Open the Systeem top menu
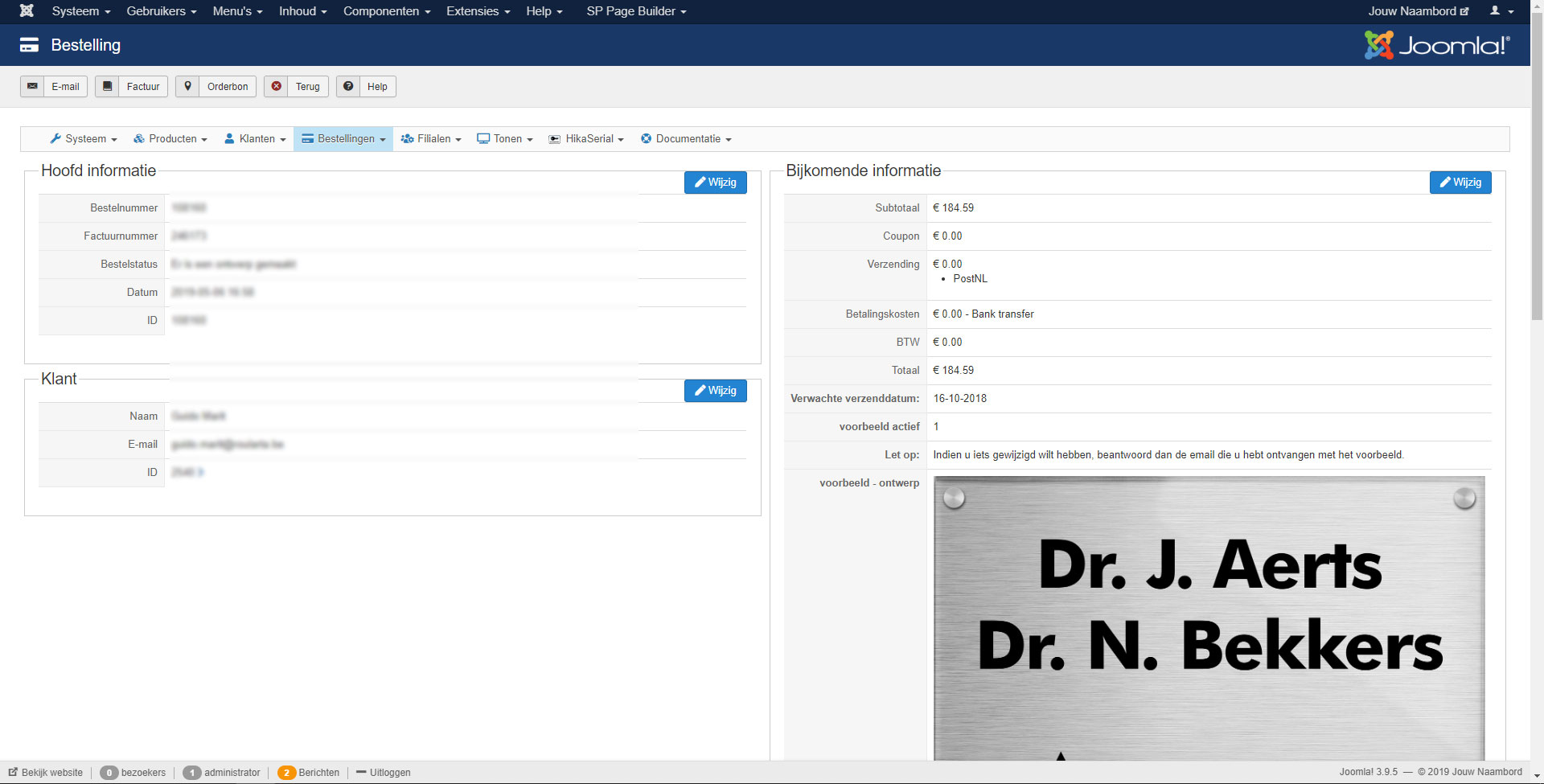 coord(81,11)
